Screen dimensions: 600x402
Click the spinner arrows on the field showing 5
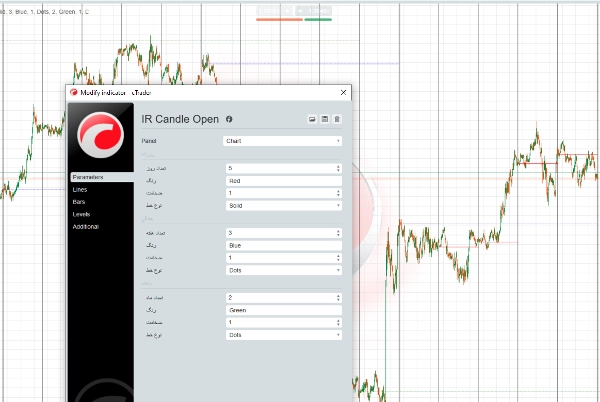338,168
